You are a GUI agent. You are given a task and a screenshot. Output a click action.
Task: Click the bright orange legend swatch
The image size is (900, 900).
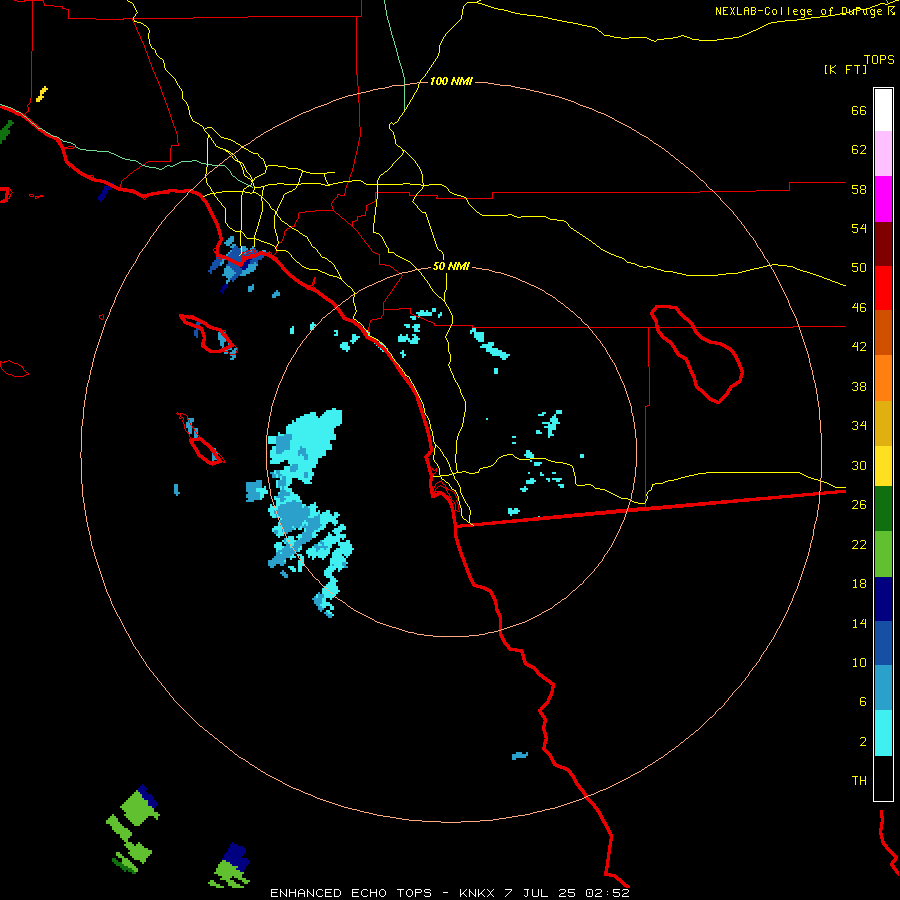pyautogui.click(x=883, y=378)
